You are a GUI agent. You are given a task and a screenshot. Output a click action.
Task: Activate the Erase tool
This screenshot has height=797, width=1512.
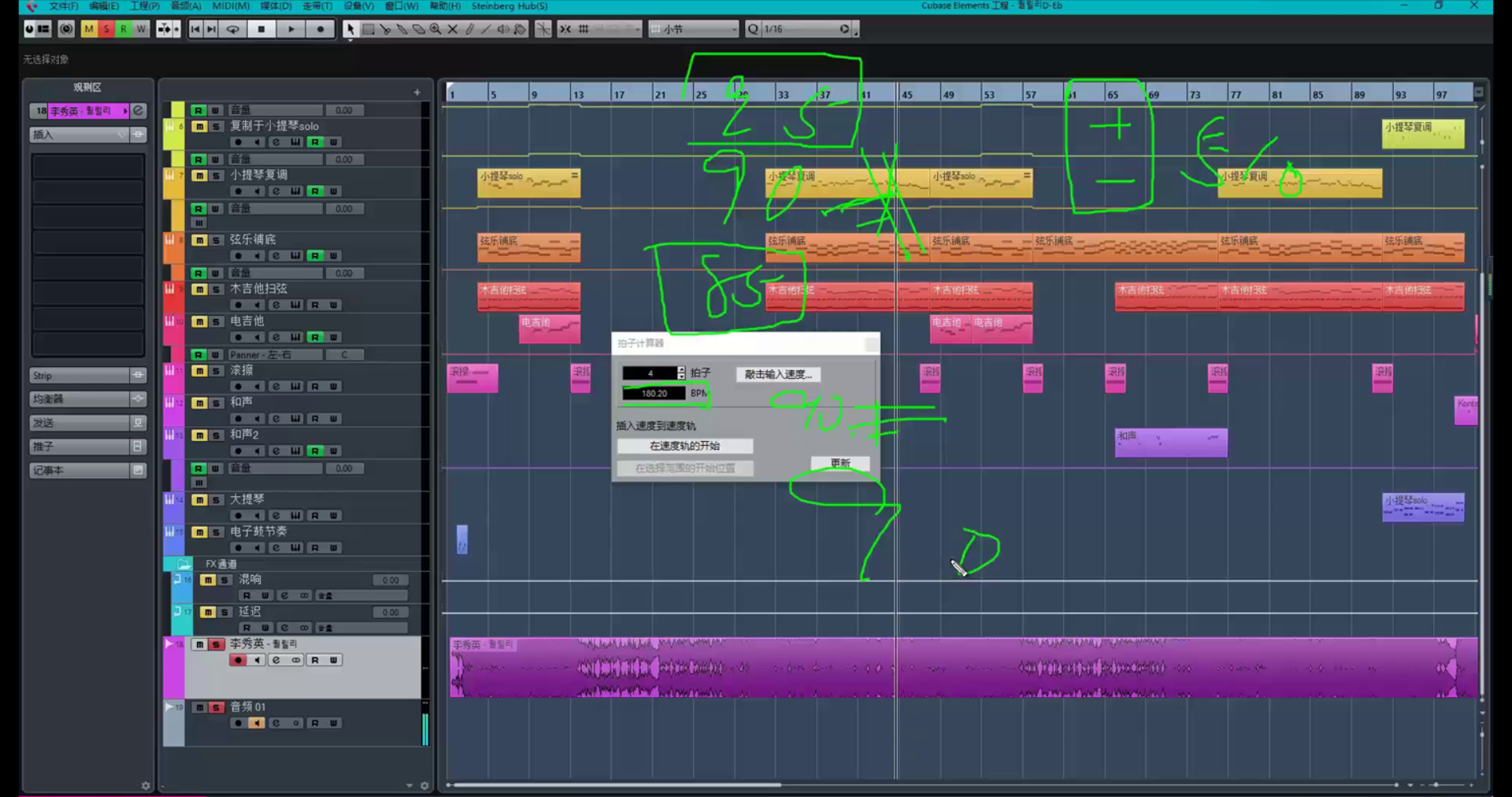[419, 29]
